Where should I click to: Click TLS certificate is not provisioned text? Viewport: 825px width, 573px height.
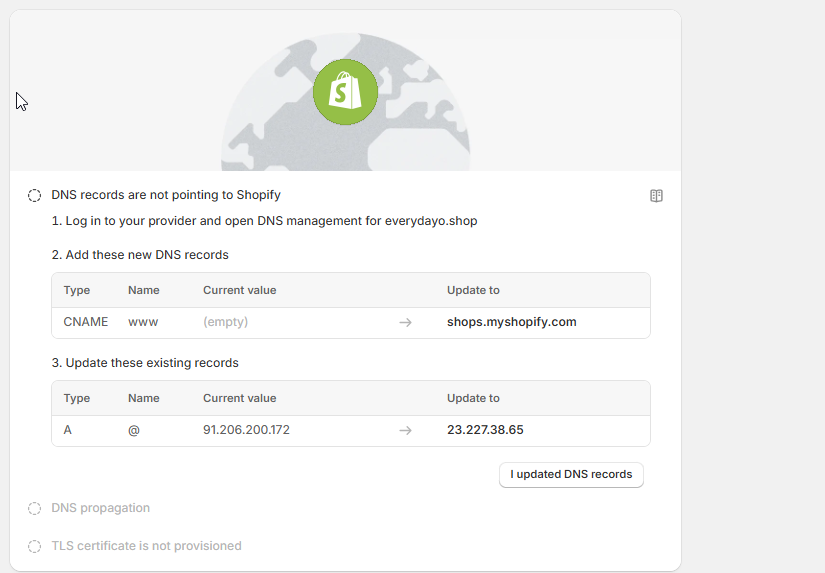(146, 546)
